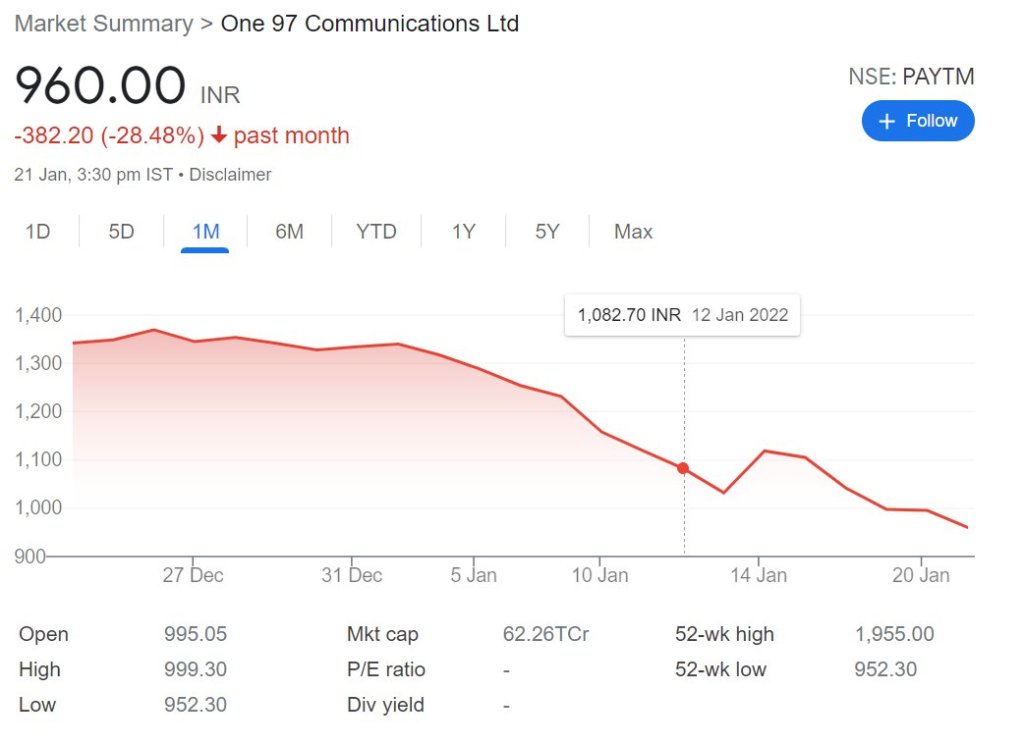Image resolution: width=1024 pixels, height=745 pixels.
Task: Select the Max time range
Action: click(633, 232)
